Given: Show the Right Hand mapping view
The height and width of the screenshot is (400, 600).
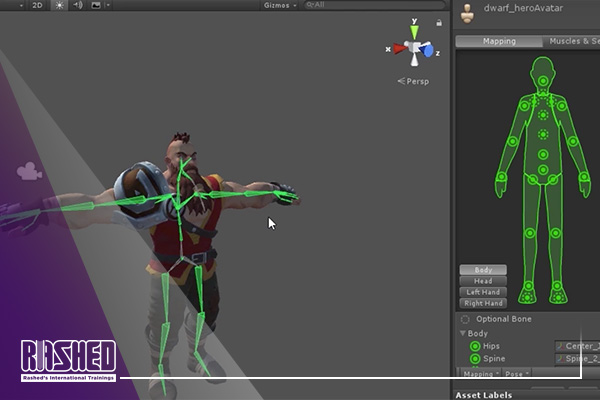Looking at the screenshot, I should (x=483, y=303).
